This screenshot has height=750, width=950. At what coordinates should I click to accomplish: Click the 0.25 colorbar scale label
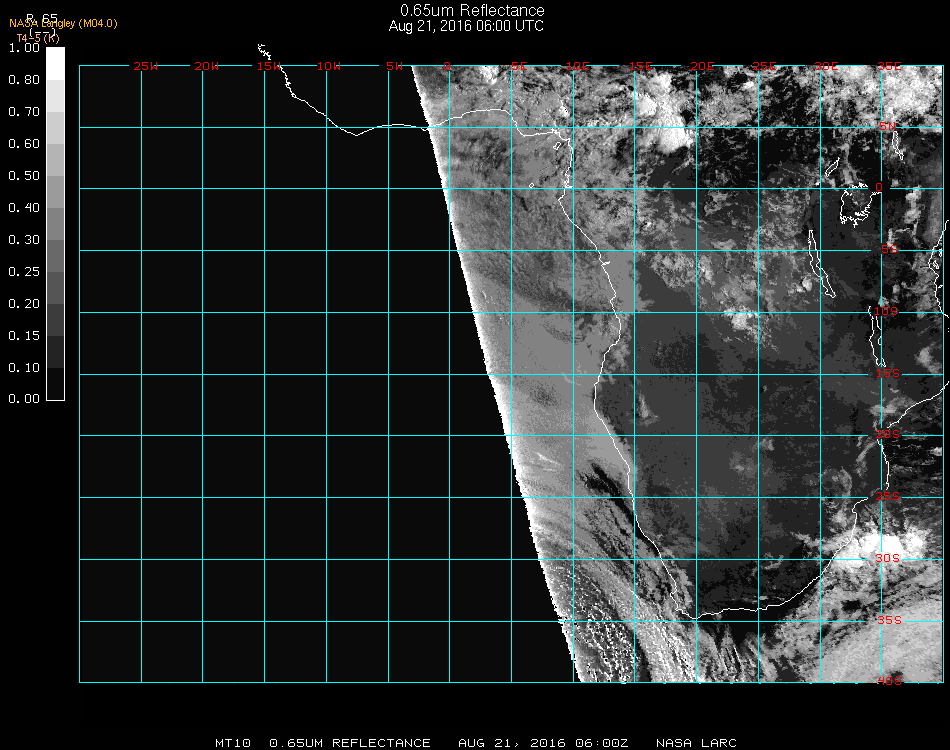pyautogui.click(x=23, y=272)
